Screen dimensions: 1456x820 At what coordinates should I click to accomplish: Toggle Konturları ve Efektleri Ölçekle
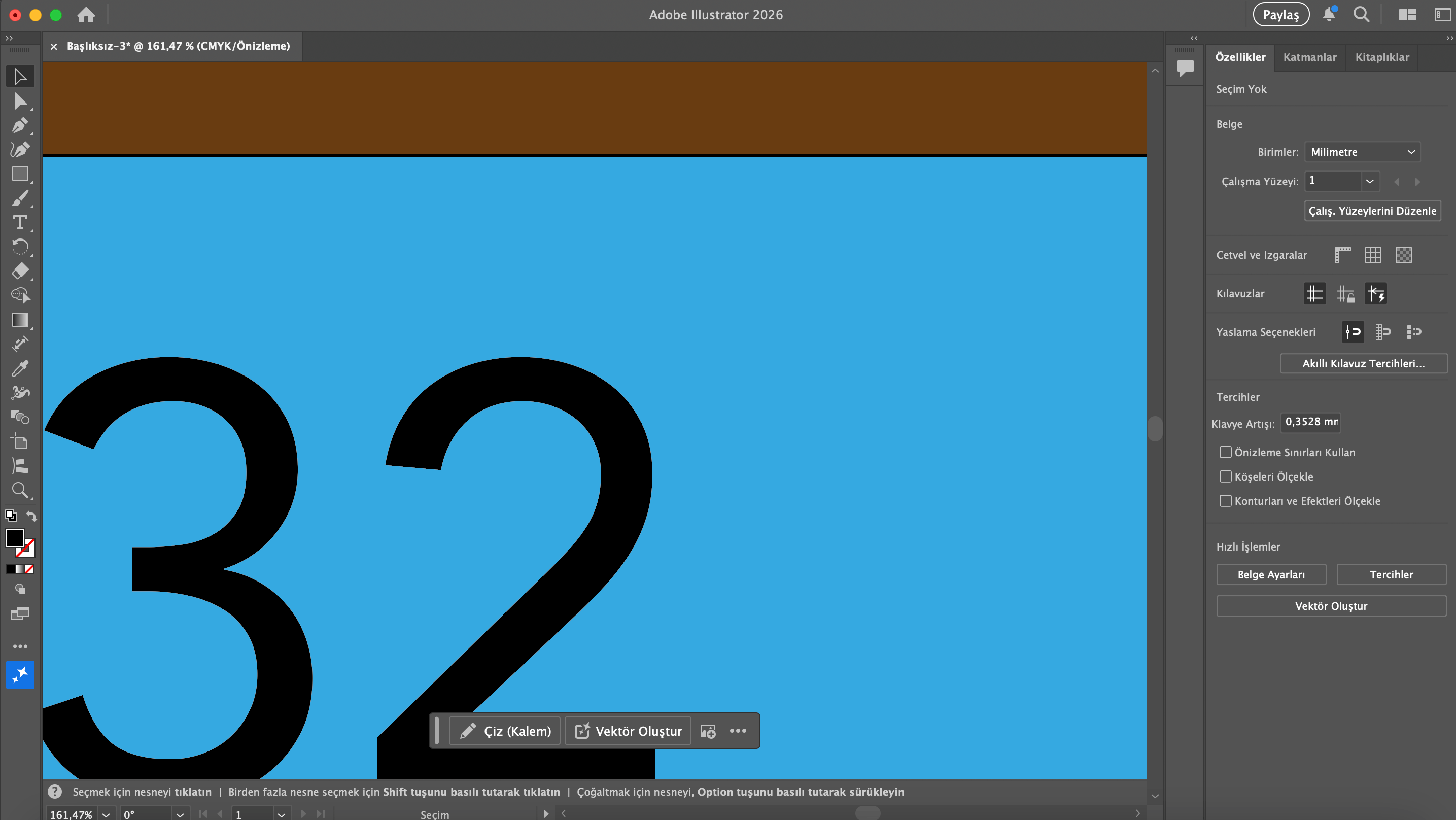[x=1225, y=501]
